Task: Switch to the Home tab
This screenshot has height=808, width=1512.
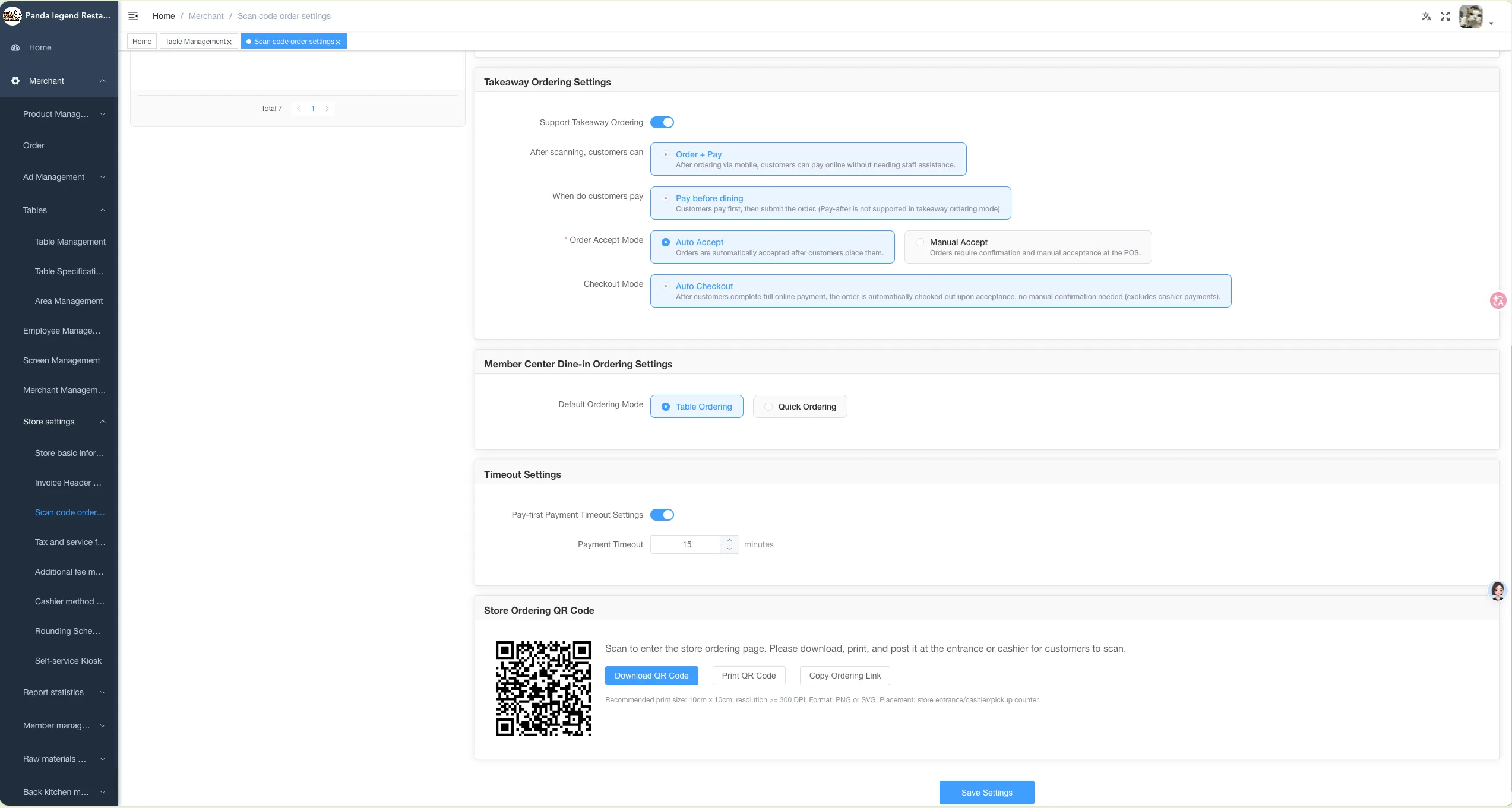Action: click(142, 42)
